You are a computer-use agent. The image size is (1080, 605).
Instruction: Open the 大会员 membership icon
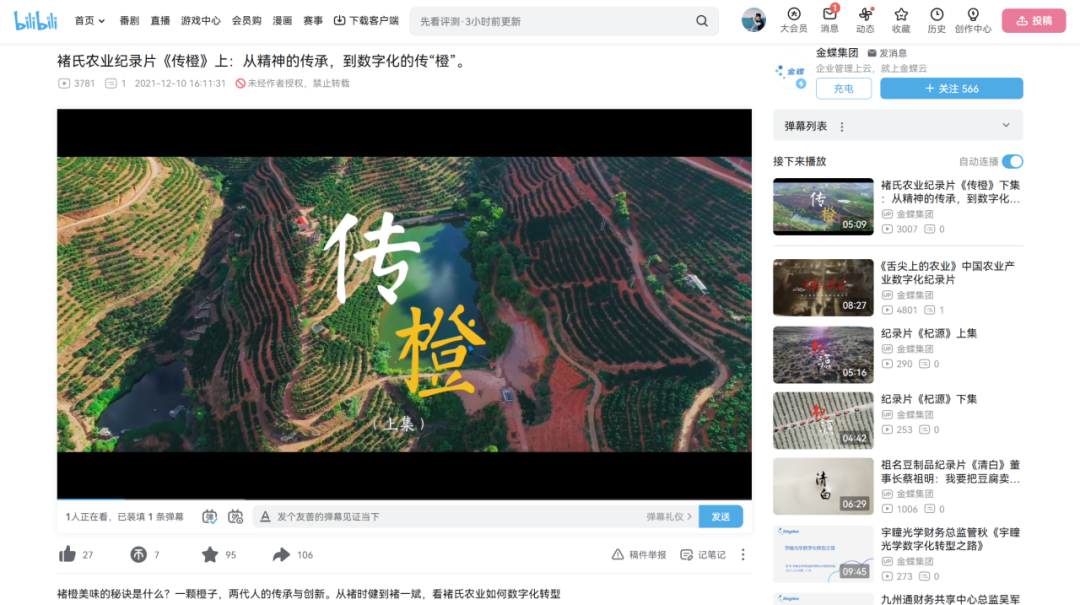pyautogui.click(x=793, y=20)
